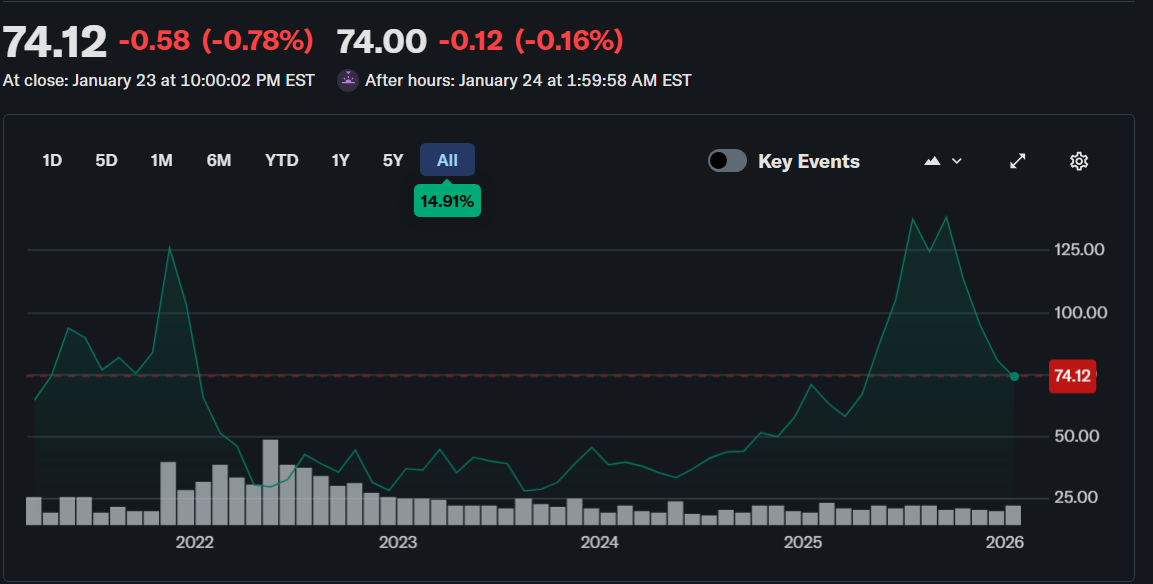This screenshot has height=584, width=1153.
Task: Click the 2026 axis label
Action: click(x=1004, y=542)
